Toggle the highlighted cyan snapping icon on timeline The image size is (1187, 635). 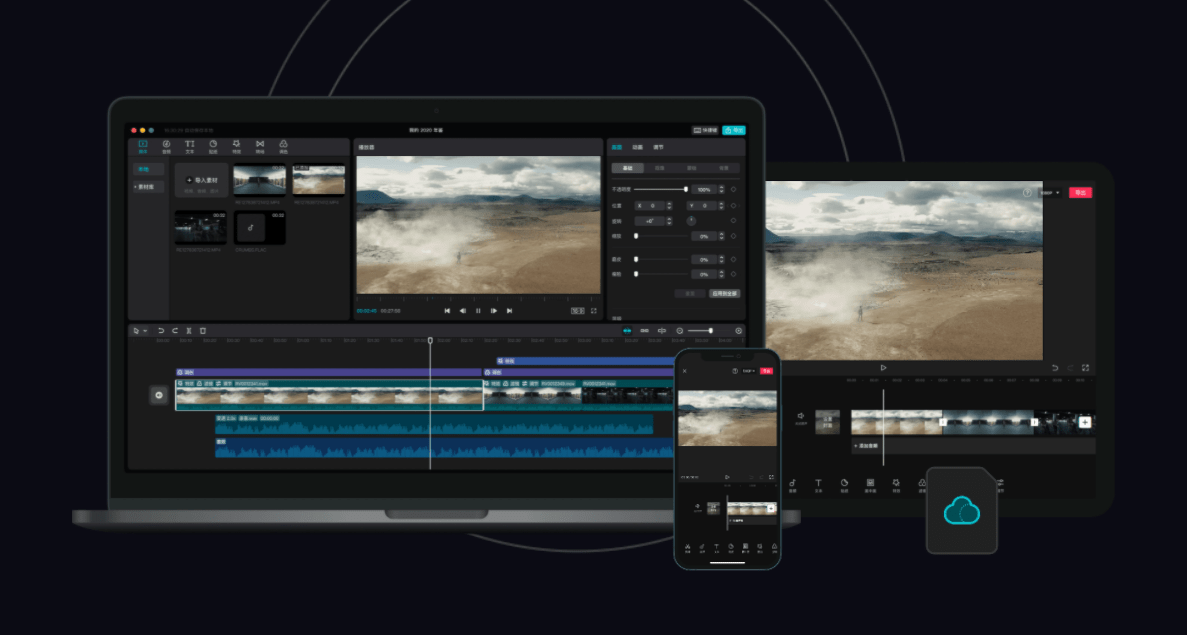(x=628, y=330)
